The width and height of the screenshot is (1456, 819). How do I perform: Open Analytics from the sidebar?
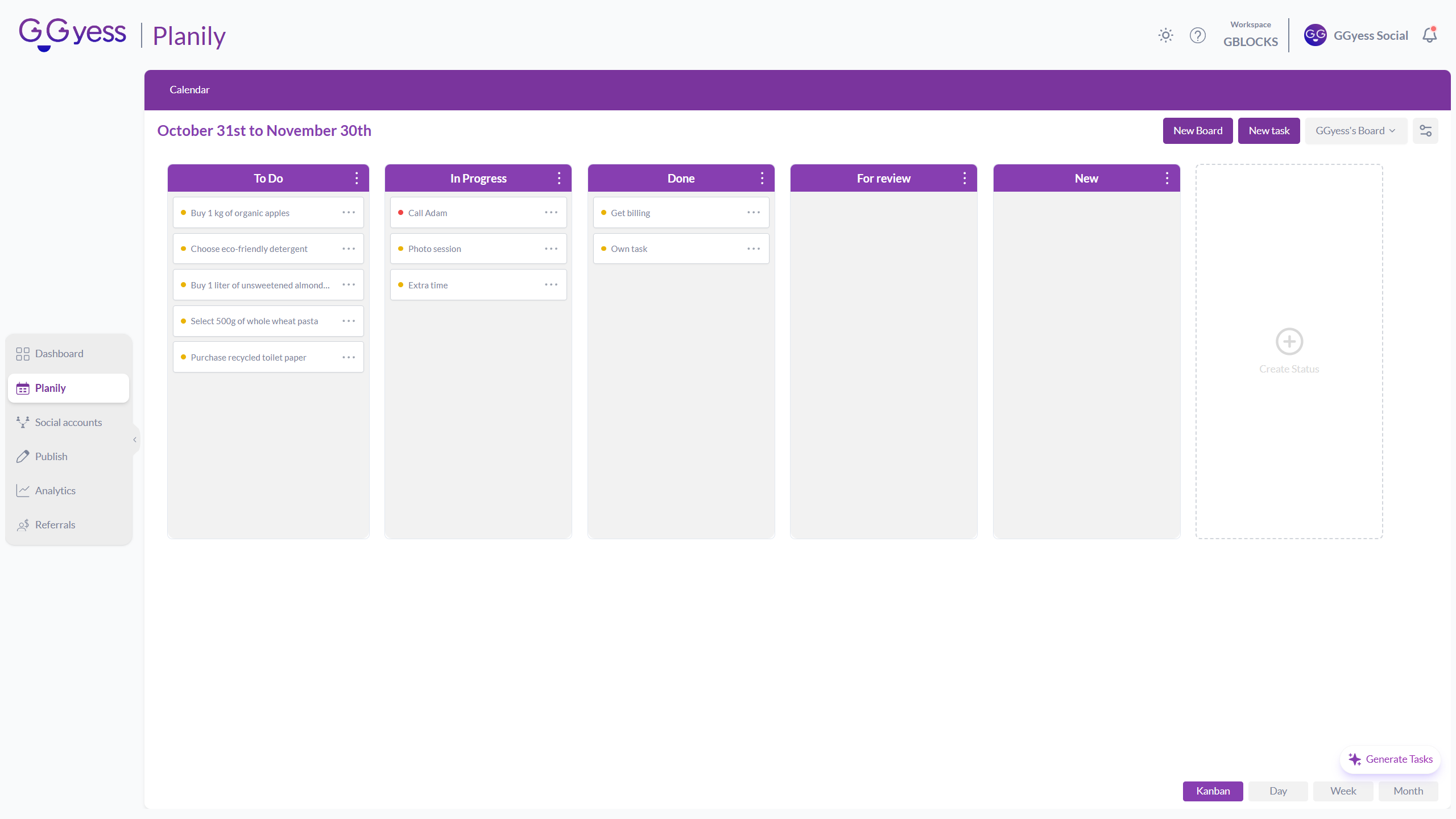55,490
